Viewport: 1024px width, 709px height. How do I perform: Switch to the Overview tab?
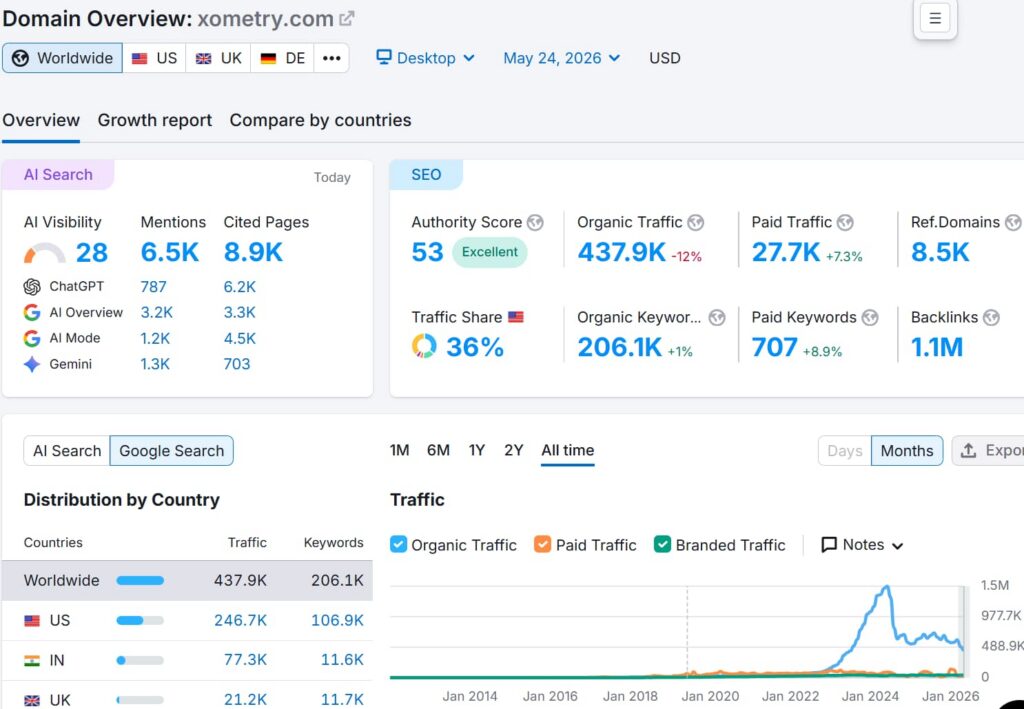pos(40,120)
